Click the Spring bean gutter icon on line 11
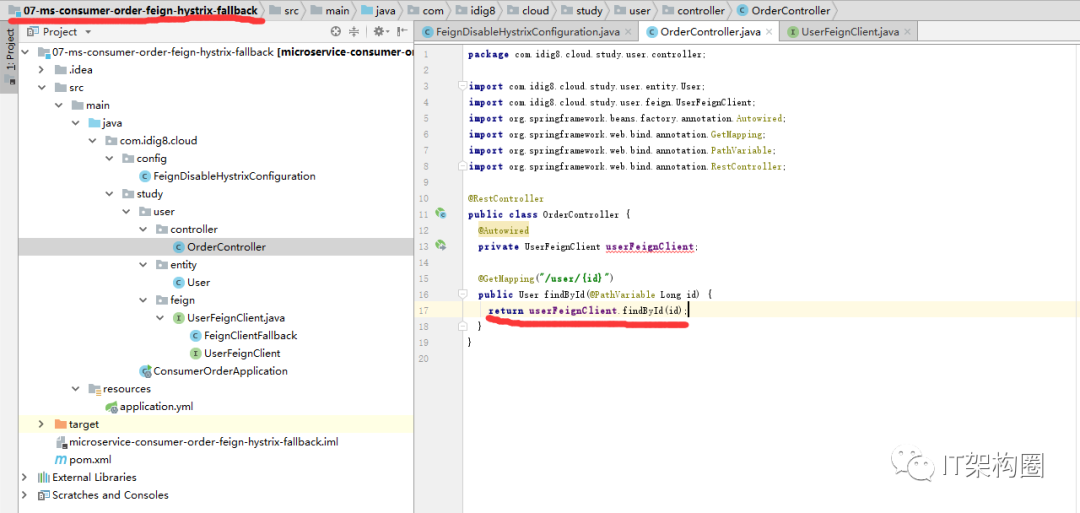Screen dimensions: 1080x513 pyautogui.click(x=440, y=213)
